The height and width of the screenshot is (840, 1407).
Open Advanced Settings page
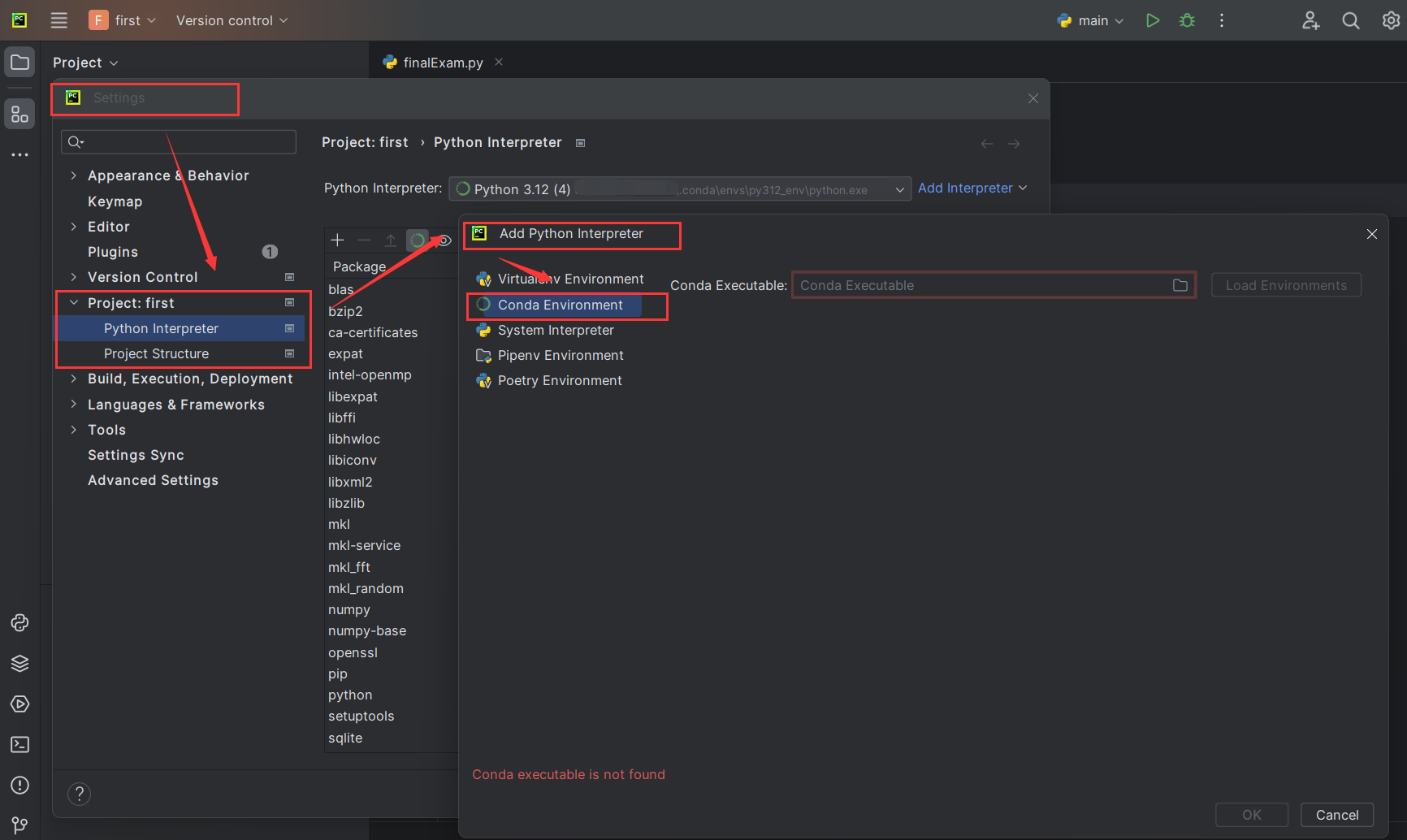(153, 480)
